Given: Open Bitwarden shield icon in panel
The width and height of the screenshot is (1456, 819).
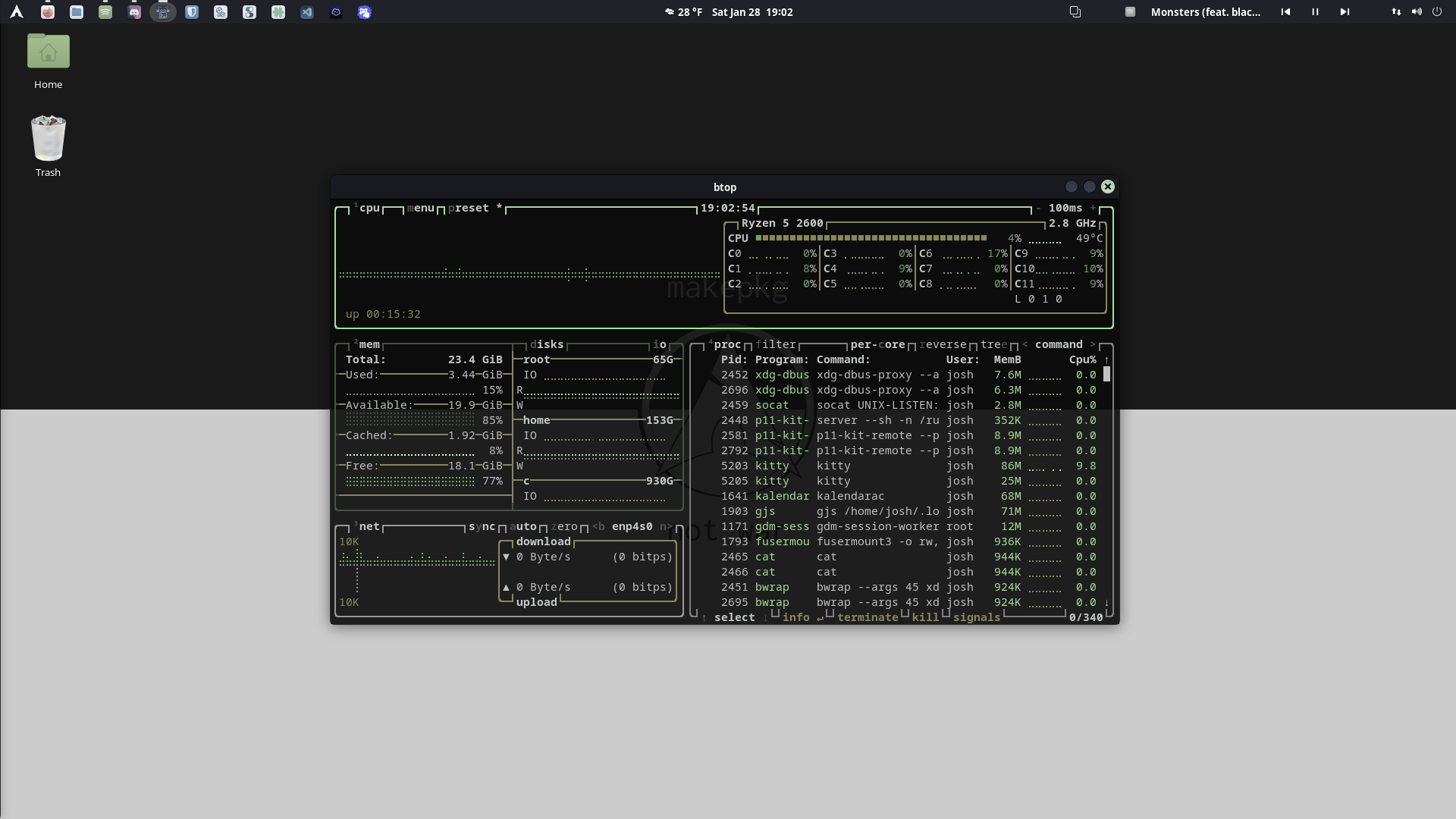Looking at the screenshot, I should [x=192, y=12].
